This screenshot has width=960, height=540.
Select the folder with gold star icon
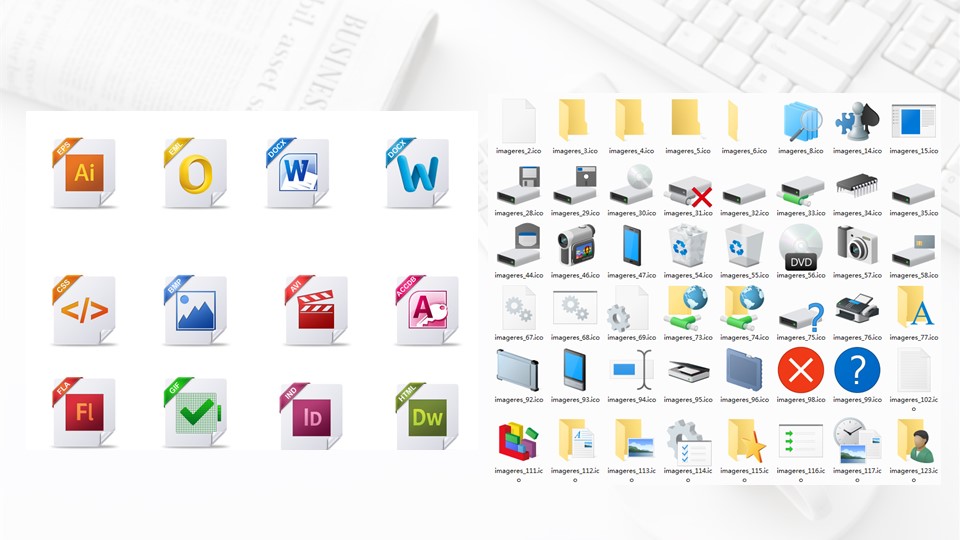pyautogui.click(x=746, y=441)
